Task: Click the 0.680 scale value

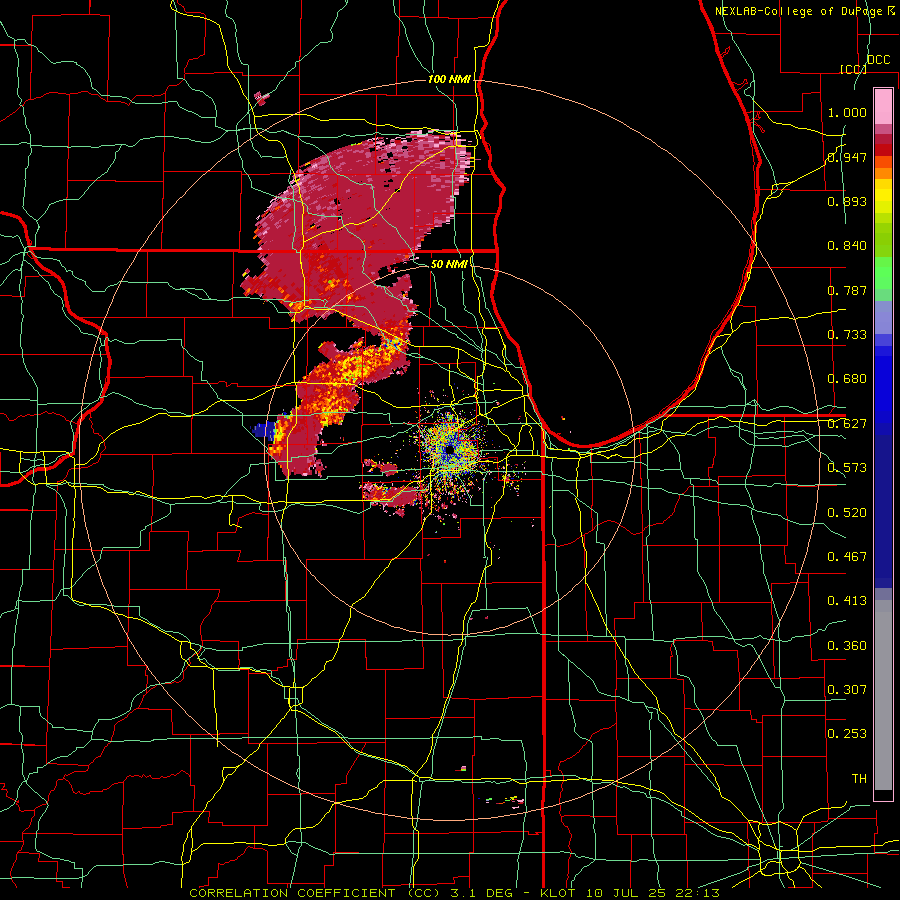Action: (x=847, y=379)
